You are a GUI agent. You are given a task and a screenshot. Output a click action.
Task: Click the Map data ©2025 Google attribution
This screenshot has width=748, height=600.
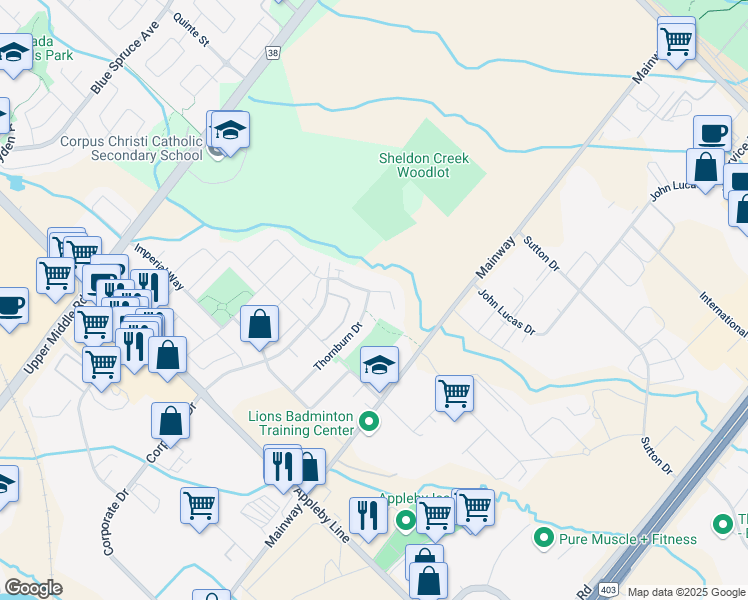pyautogui.click(x=686, y=592)
